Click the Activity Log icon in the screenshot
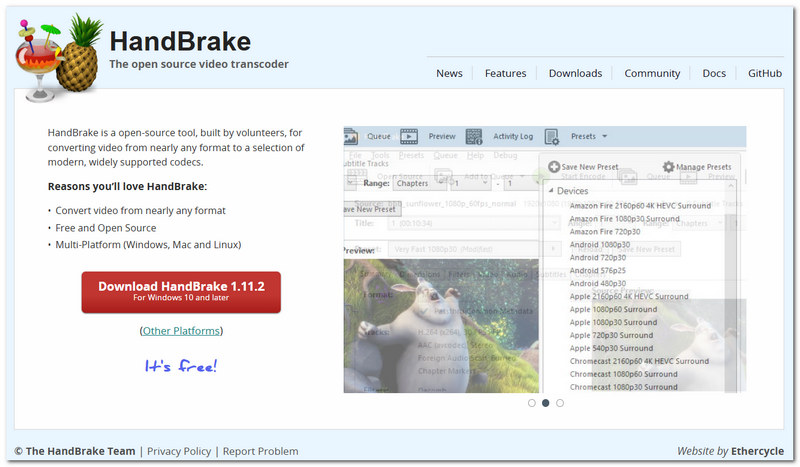This screenshot has height=467, width=800. [474, 136]
